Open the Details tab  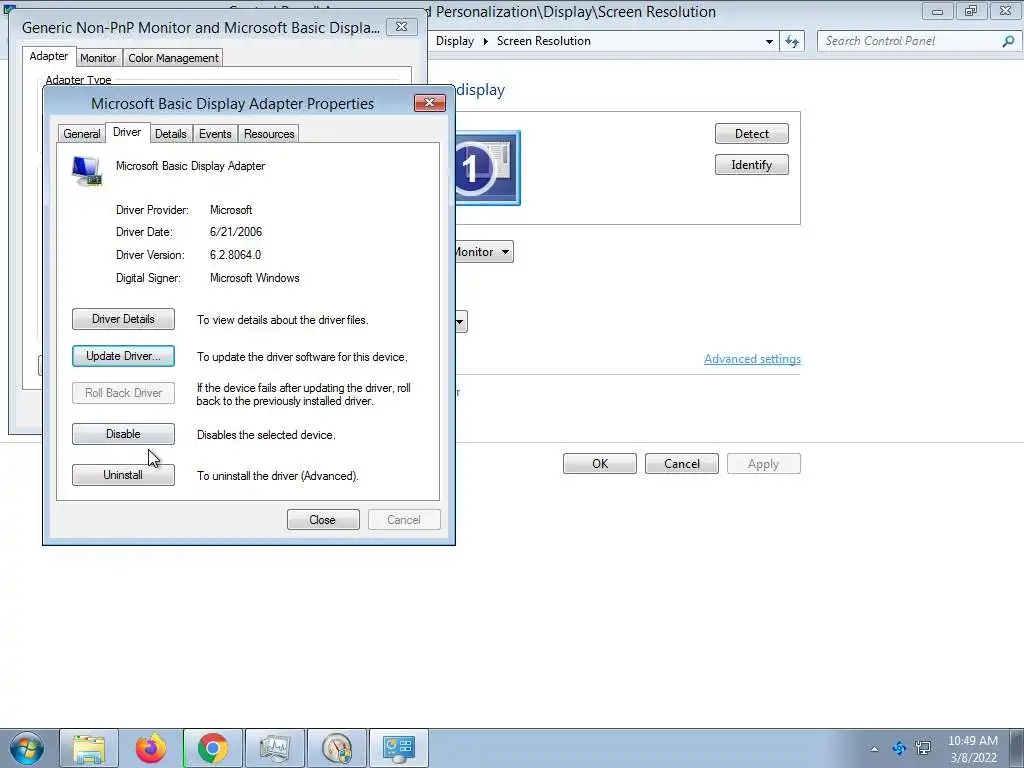coord(171,133)
